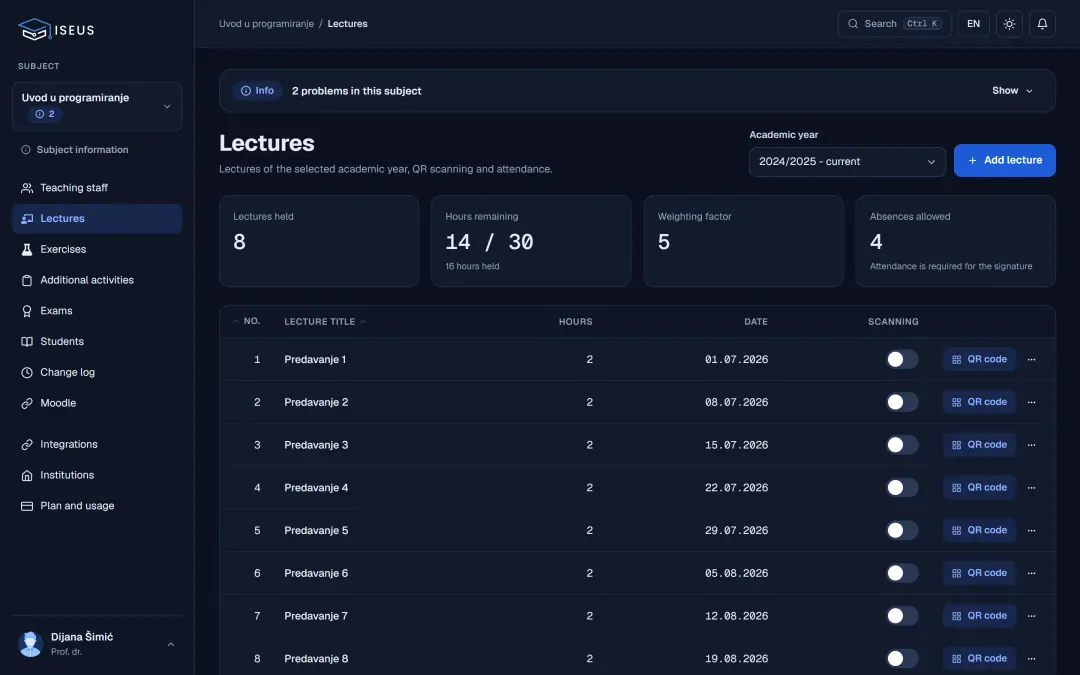The width and height of the screenshot is (1080, 675).
Task: Open more options for Predavanje 2
Action: 1031,402
